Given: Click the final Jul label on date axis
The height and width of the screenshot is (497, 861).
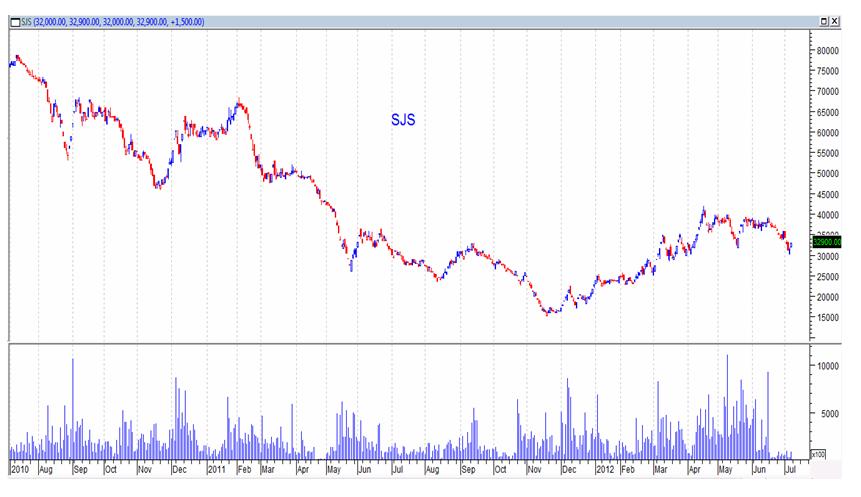Looking at the screenshot, I should click(791, 468).
